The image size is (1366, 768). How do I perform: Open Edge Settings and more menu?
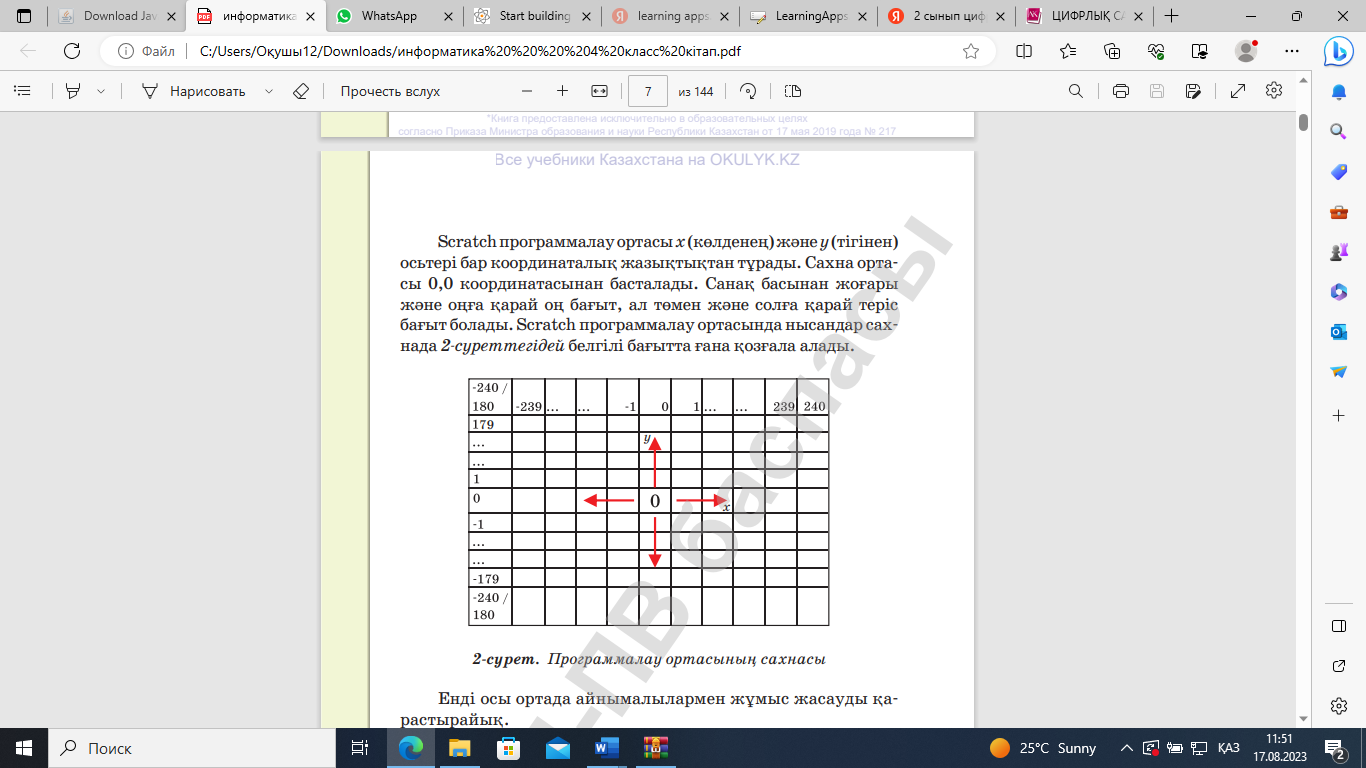[1290, 51]
